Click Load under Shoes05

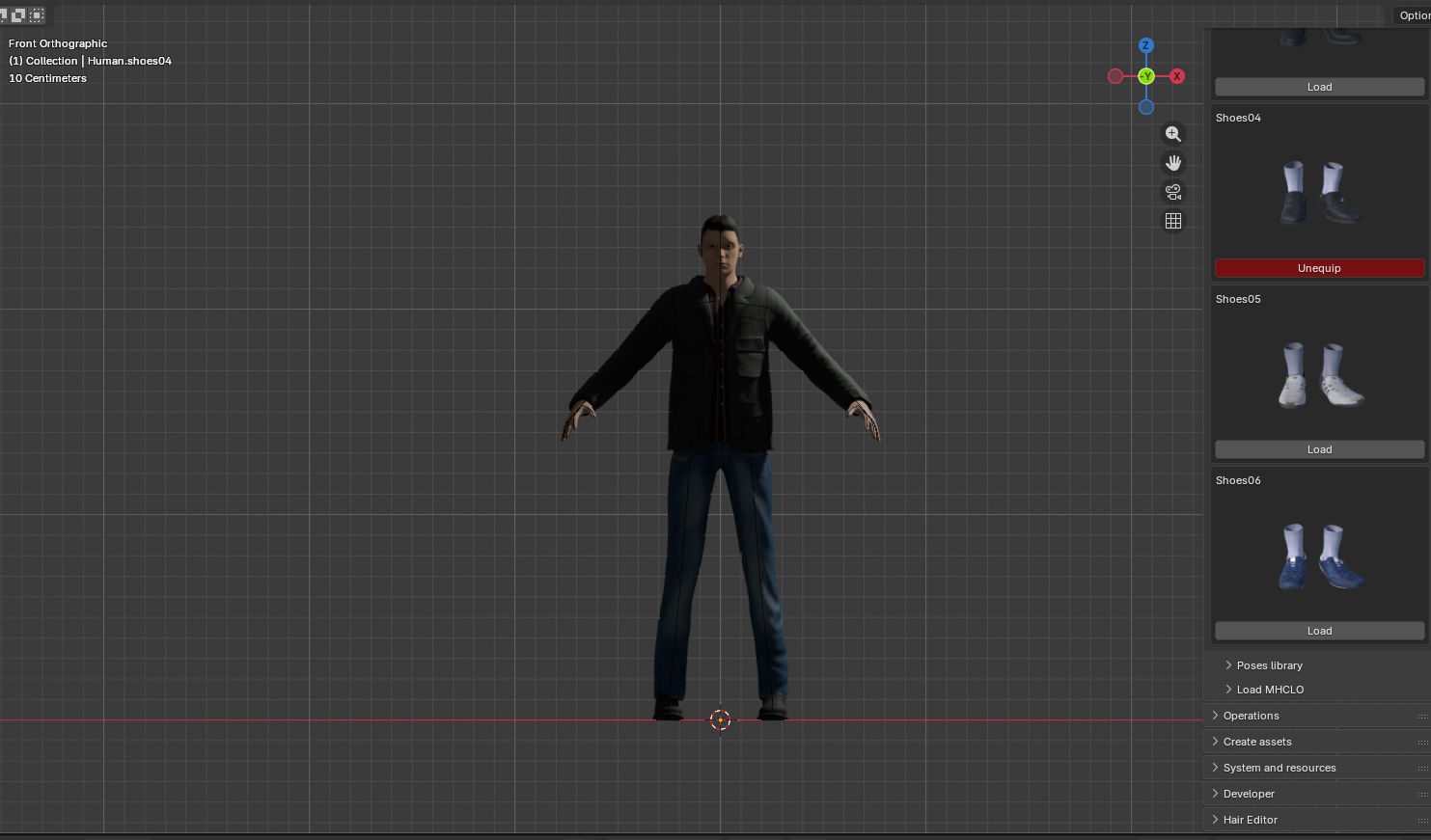coord(1319,449)
